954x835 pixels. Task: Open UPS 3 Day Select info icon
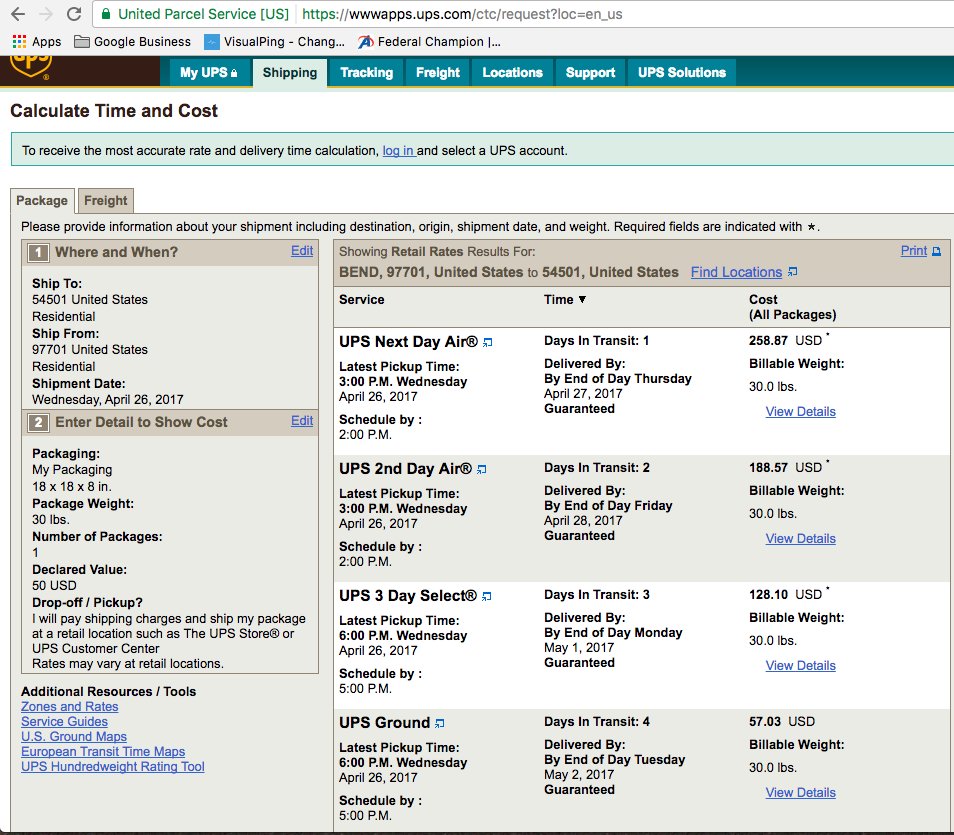(486, 596)
